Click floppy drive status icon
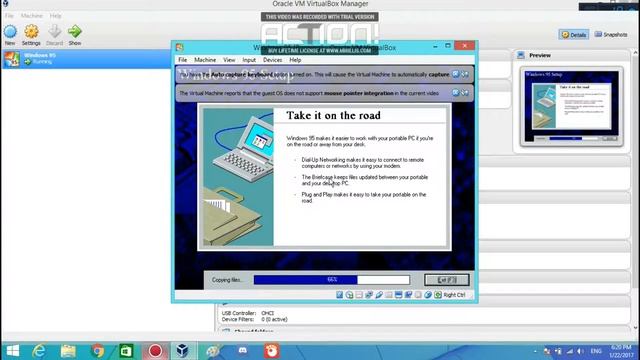 click(359, 295)
